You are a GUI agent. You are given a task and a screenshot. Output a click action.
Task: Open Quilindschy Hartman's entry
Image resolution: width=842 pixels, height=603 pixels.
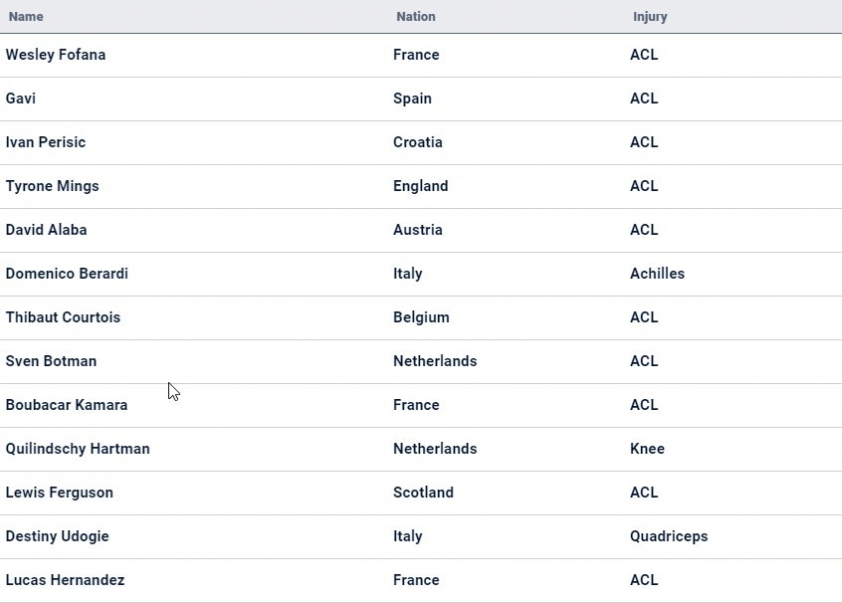[78, 449]
